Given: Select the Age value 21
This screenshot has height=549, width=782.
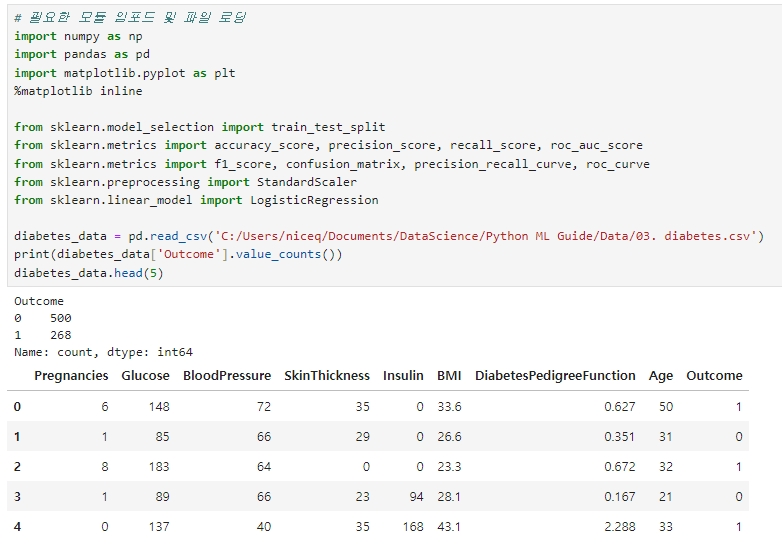Looking at the screenshot, I should click(666, 497).
